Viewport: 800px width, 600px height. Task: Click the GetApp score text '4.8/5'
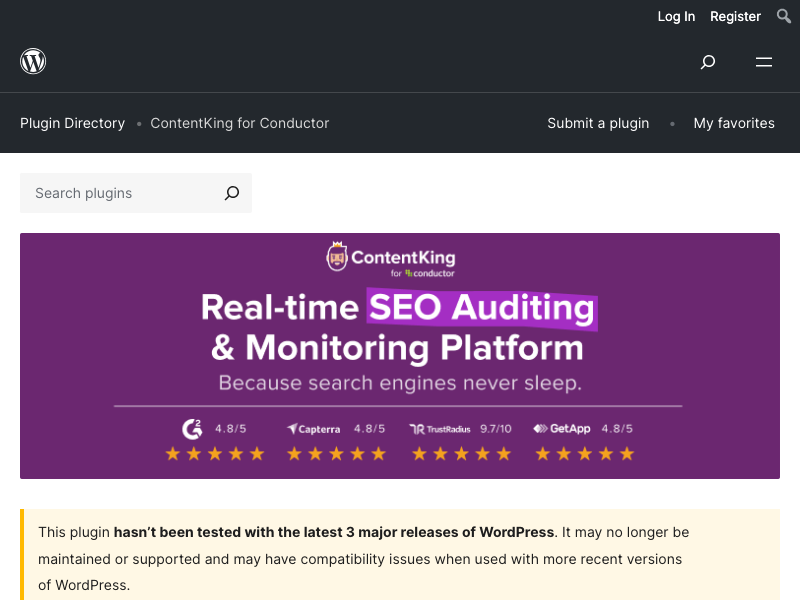pos(617,429)
